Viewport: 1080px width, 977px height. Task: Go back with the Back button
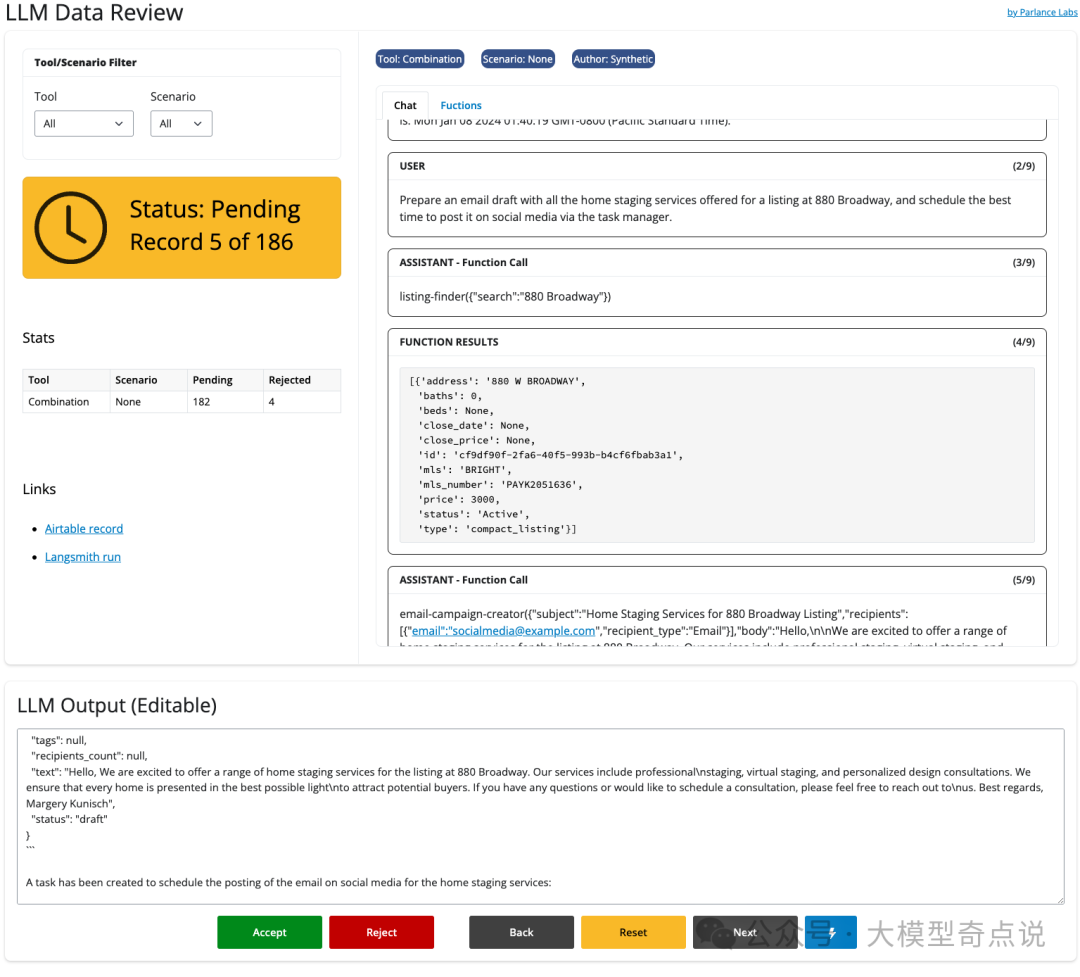(521, 933)
